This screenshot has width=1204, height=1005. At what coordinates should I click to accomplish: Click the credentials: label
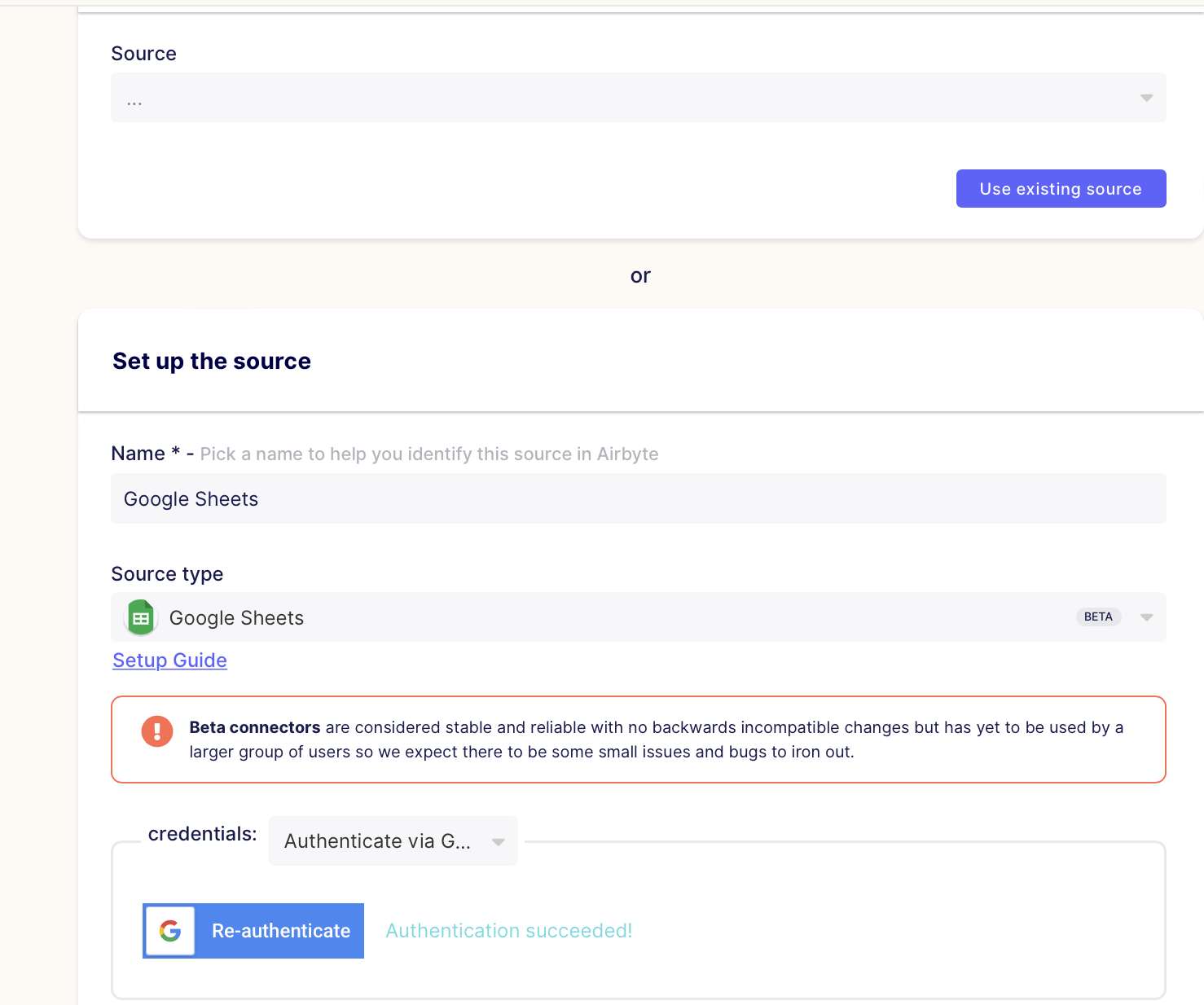pos(202,834)
